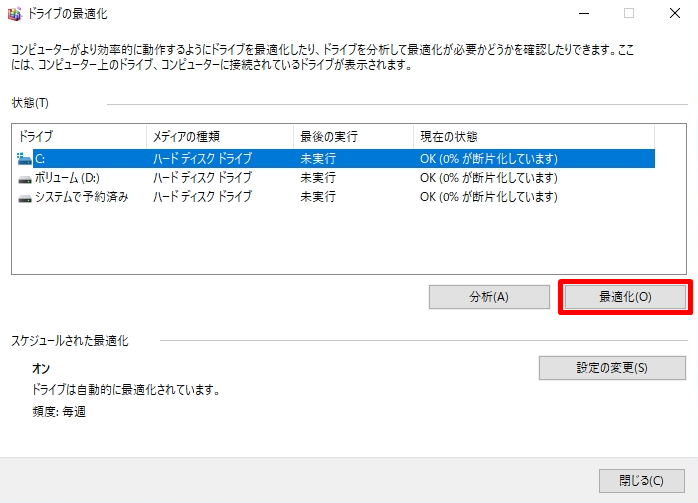This screenshot has width=698, height=503.
Task: Sort by ドライブ column header
Action: click(x=79, y=136)
